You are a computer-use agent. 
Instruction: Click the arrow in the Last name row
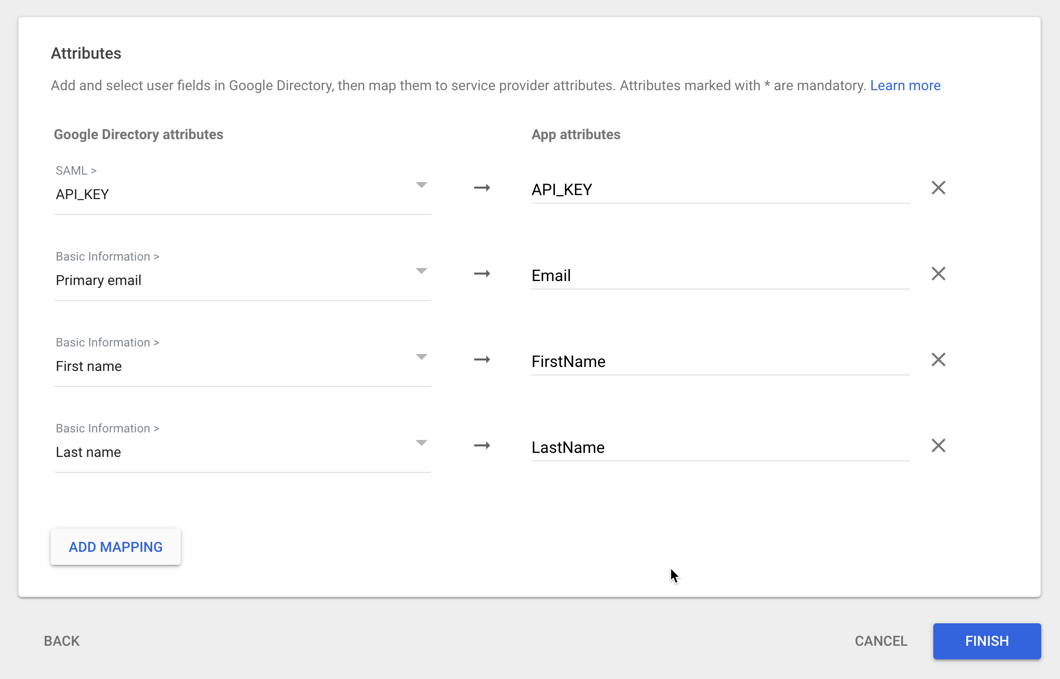tap(482, 445)
